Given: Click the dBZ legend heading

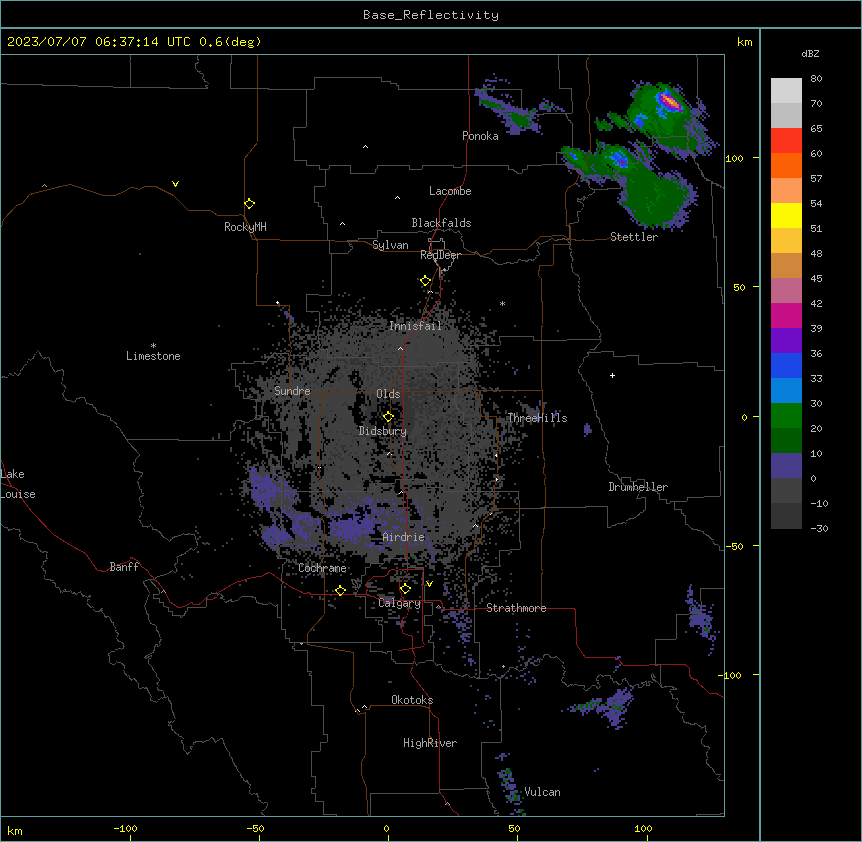Looking at the screenshot, I should click(x=810, y=53).
